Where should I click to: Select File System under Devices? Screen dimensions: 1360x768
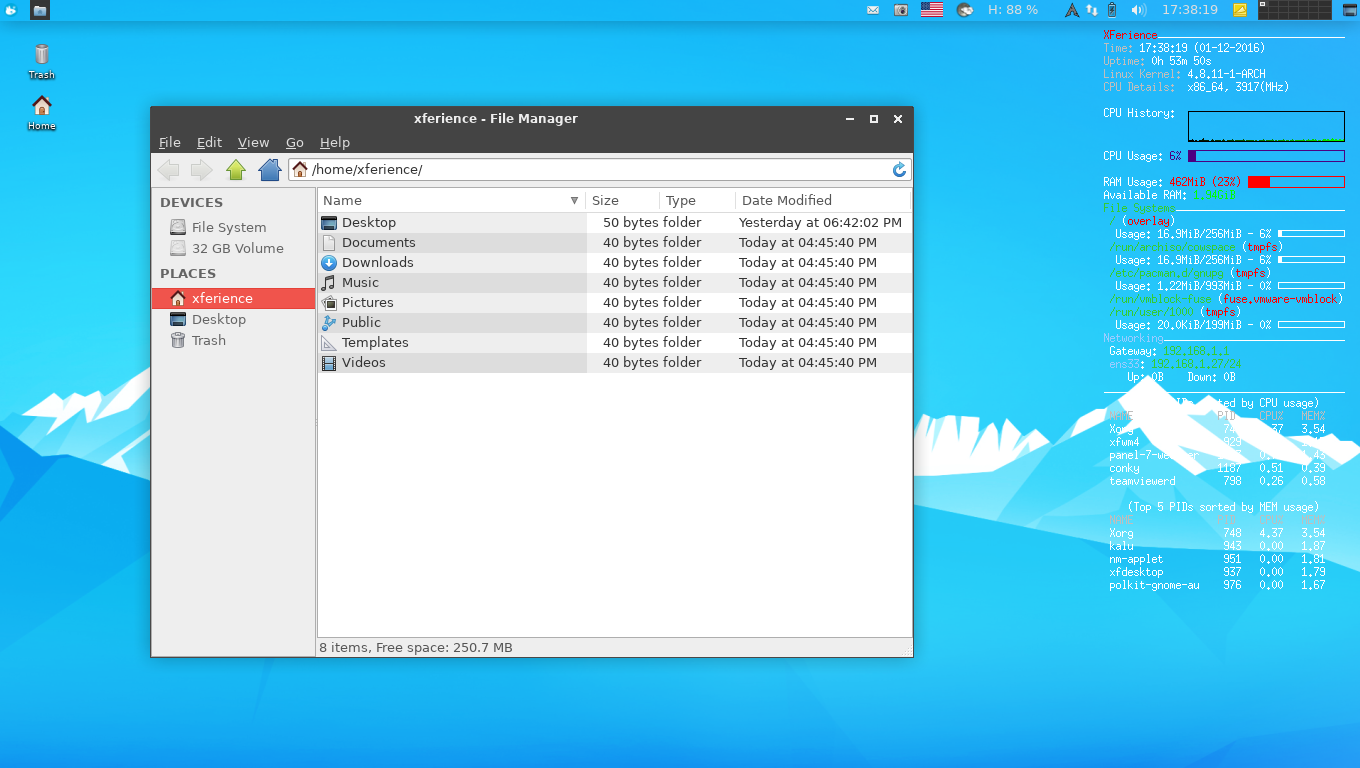(x=229, y=227)
